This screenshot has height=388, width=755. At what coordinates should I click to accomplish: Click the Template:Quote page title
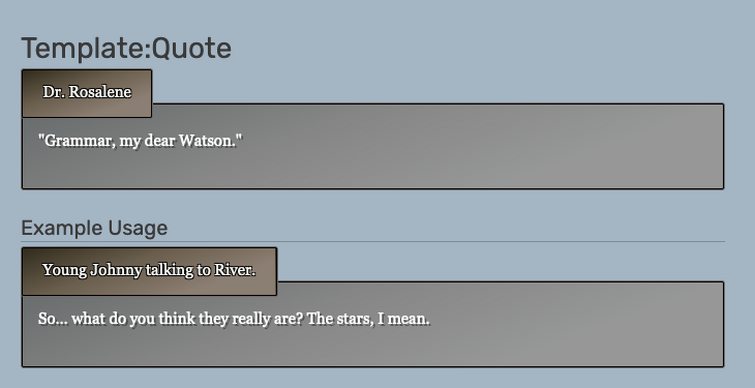tap(126, 49)
